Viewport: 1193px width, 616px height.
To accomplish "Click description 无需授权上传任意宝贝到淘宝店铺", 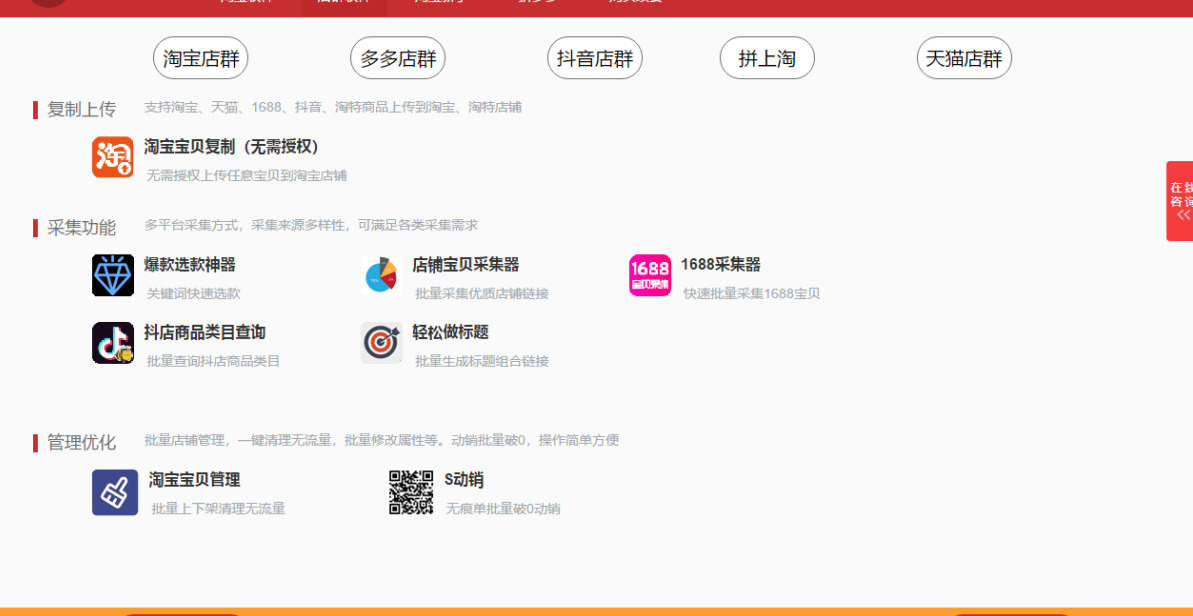I will (247, 176).
